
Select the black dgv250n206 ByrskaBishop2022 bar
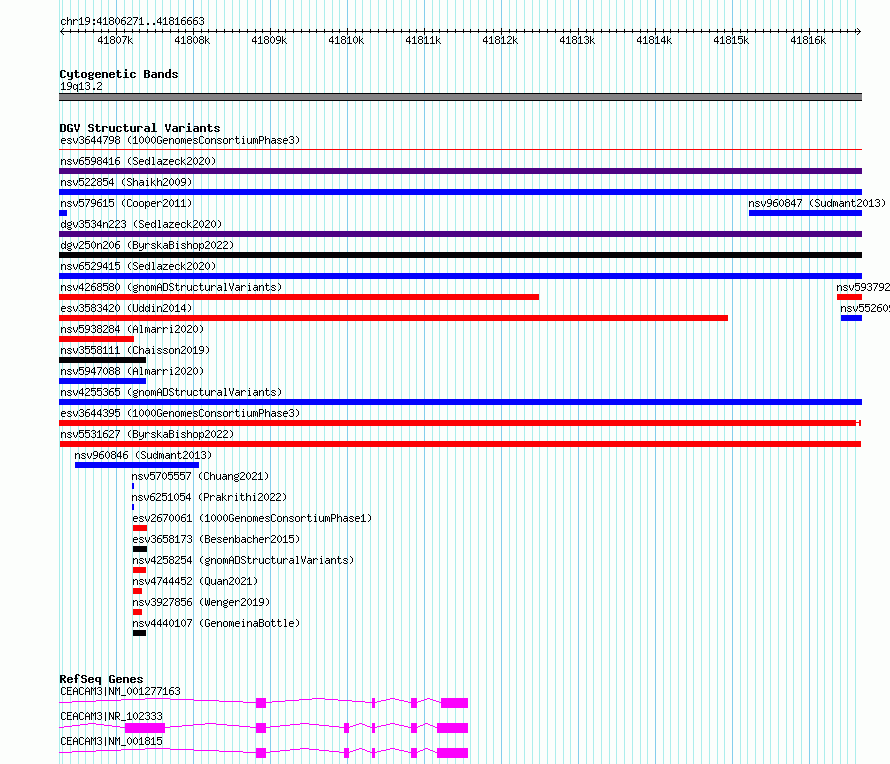click(x=460, y=255)
